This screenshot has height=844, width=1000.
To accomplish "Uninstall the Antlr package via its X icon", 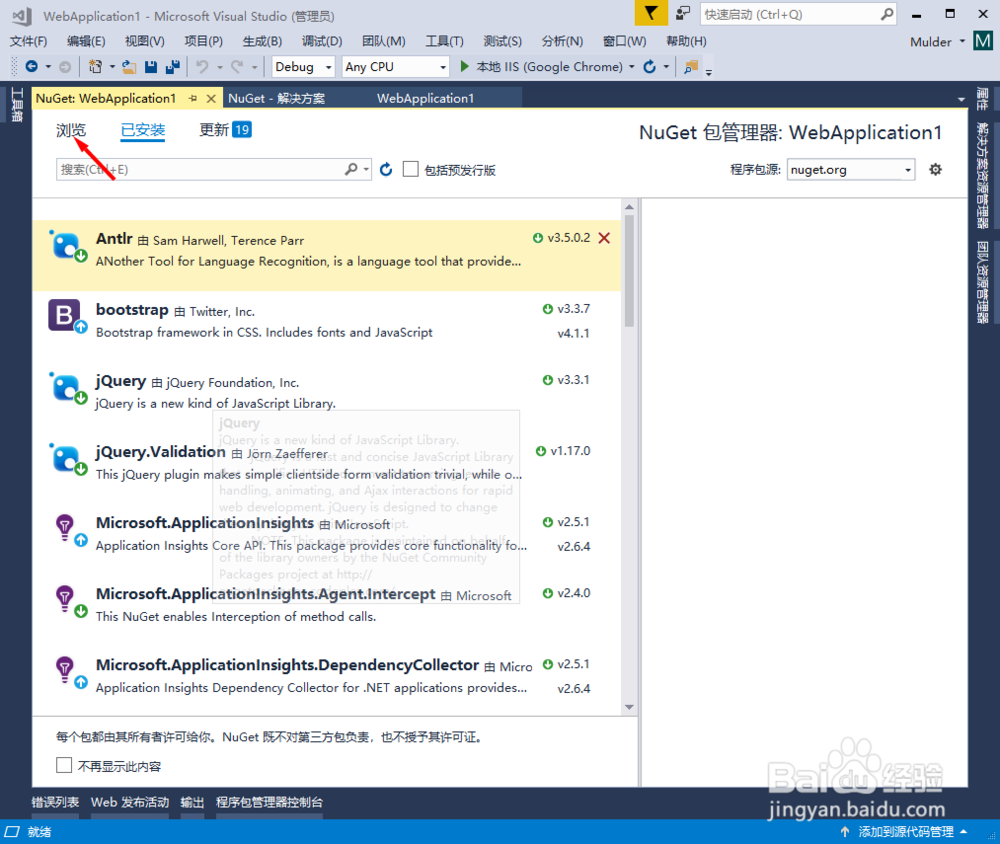I will tap(604, 240).
